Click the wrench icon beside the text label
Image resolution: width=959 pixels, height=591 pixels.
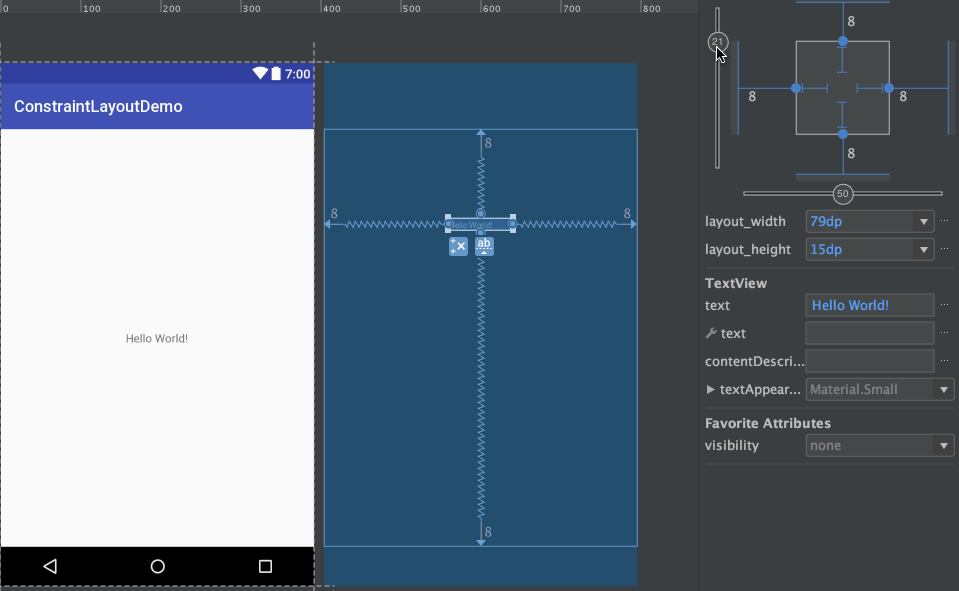[711, 333]
